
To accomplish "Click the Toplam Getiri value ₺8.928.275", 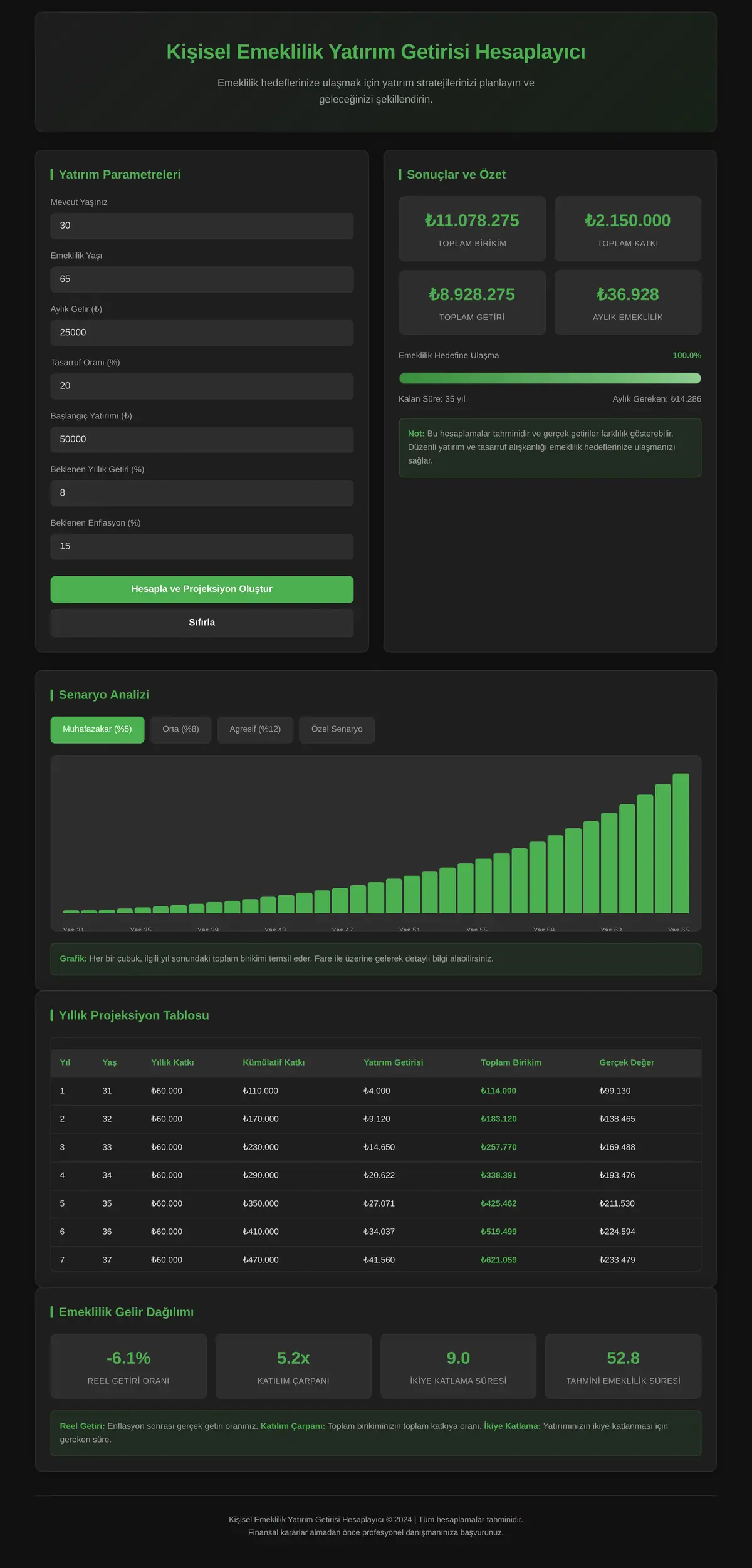I will (472, 294).
